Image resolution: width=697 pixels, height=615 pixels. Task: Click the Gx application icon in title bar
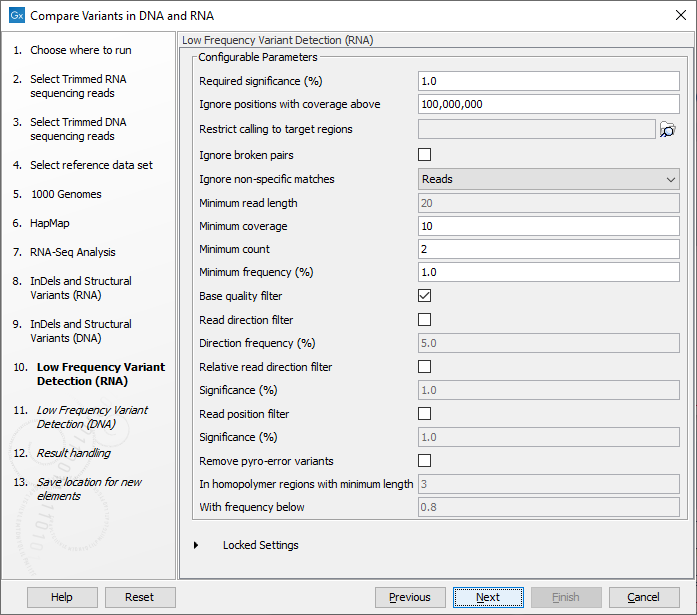point(16,16)
